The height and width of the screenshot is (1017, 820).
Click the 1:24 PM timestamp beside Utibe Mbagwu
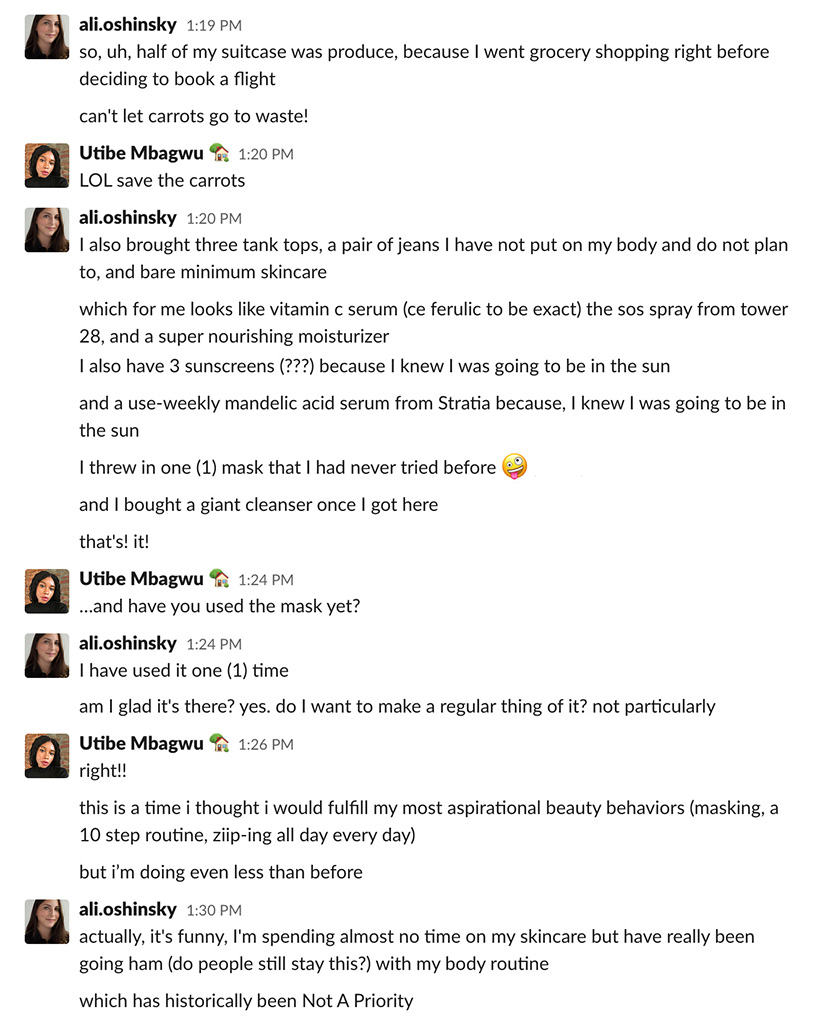point(266,579)
